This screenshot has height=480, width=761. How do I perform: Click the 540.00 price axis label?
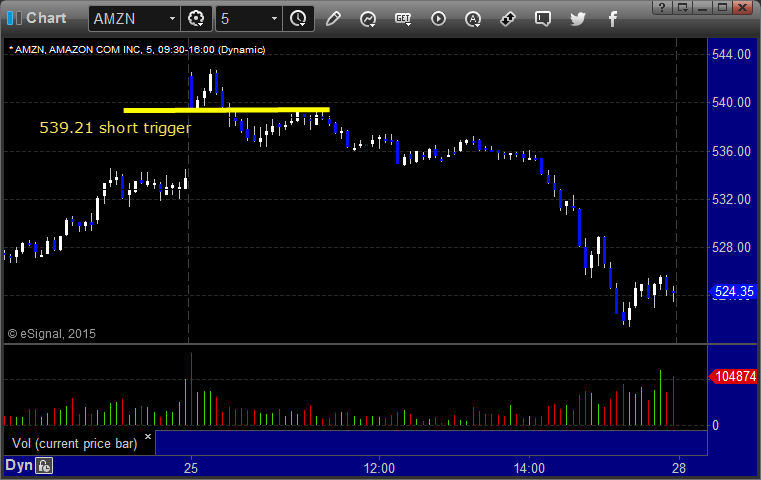tap(731, 102)
